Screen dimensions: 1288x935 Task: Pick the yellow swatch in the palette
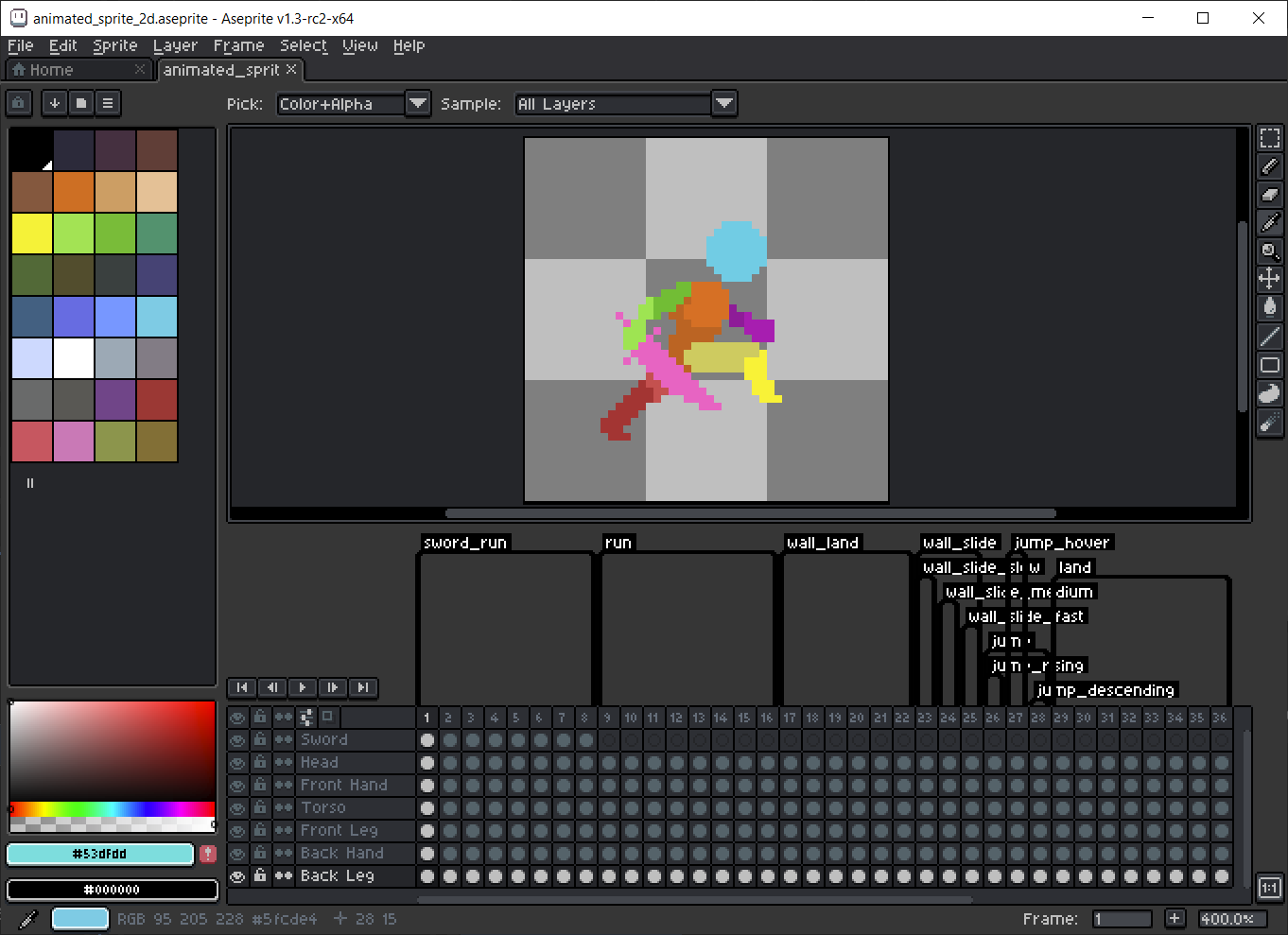coord(32,234)
